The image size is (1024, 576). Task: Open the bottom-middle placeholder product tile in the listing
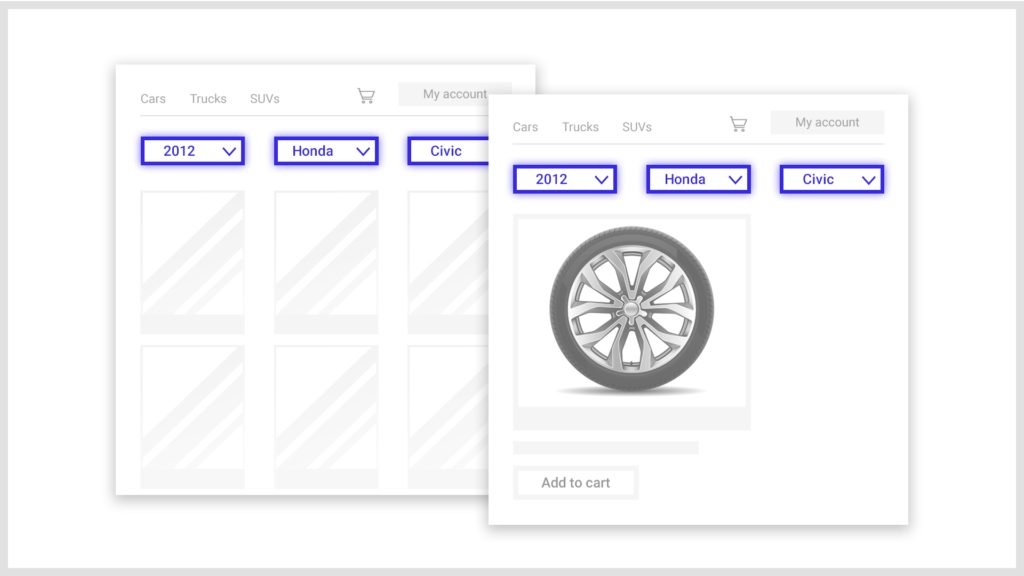(326, 415)
